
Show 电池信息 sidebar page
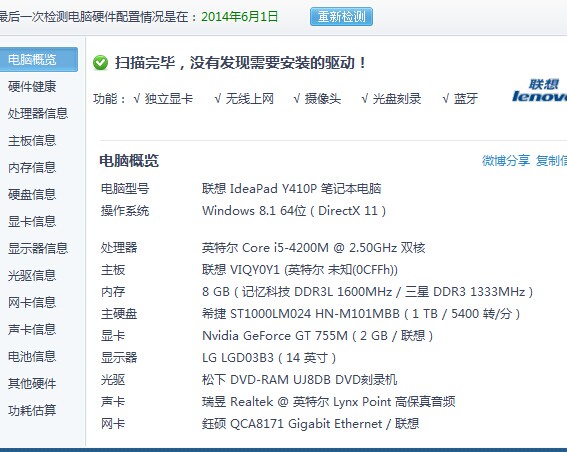(32, 357)
